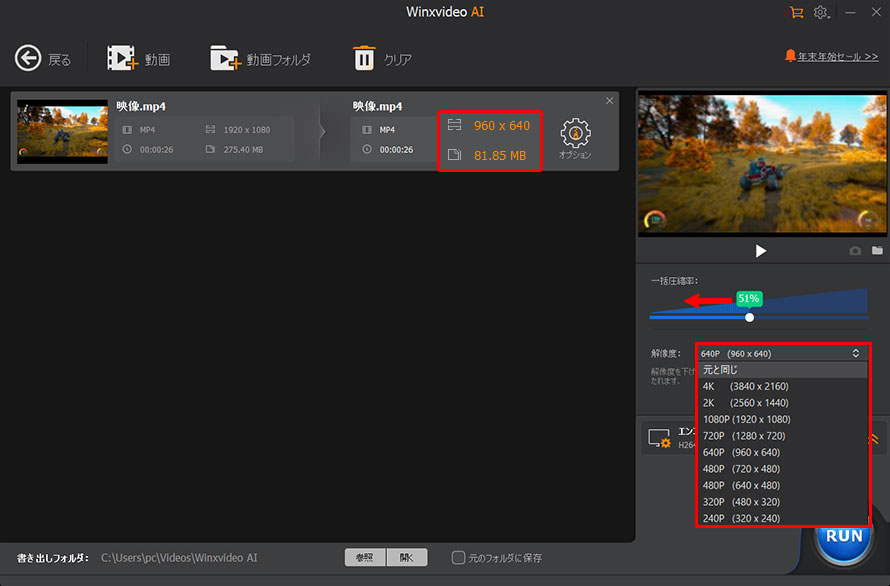Collapse the 解像度 resolution dropdown
The width and height of the screenshot is (890, 586).
855,353
